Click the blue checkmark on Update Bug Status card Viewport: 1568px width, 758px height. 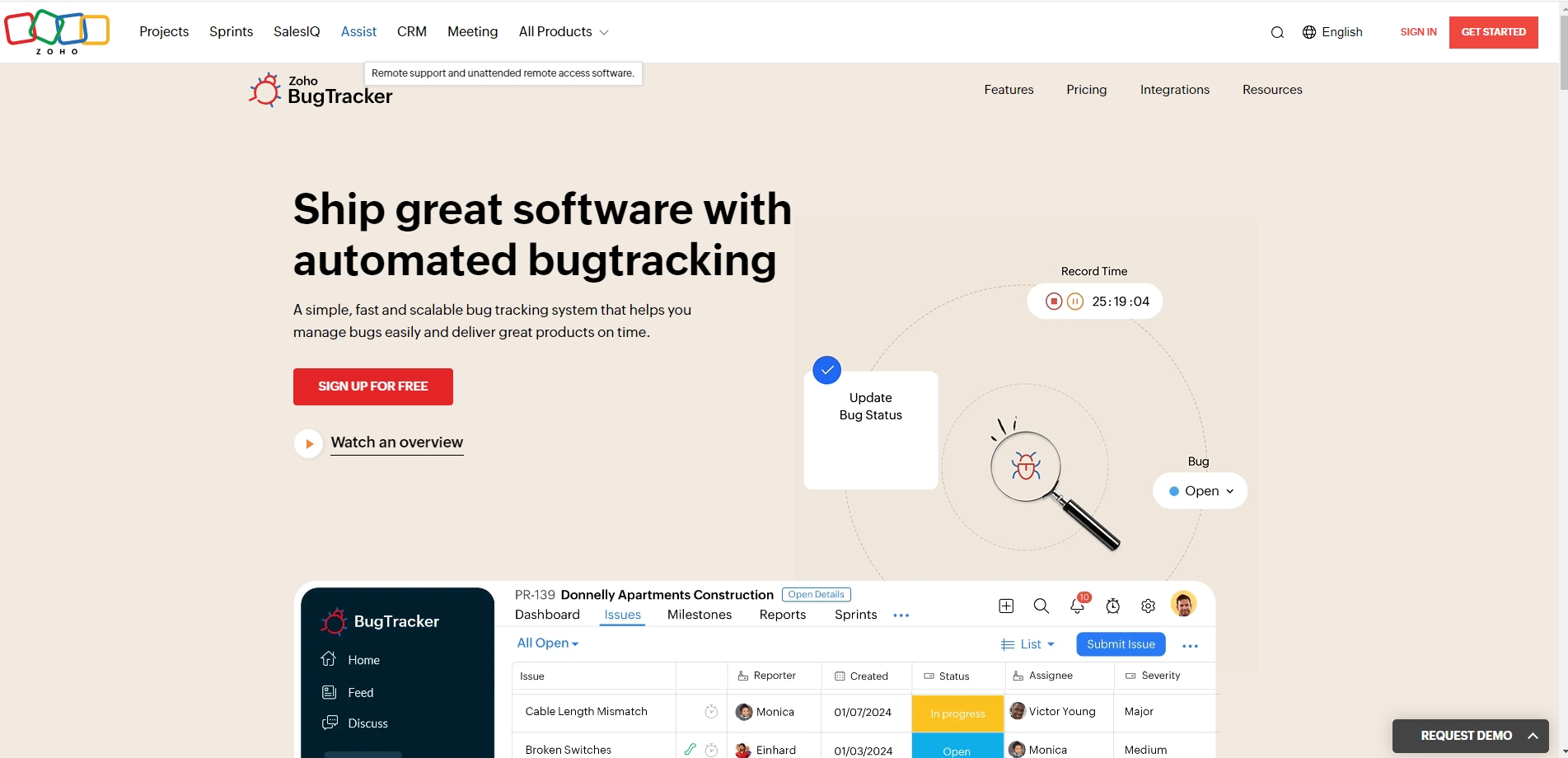click(826, 370)
